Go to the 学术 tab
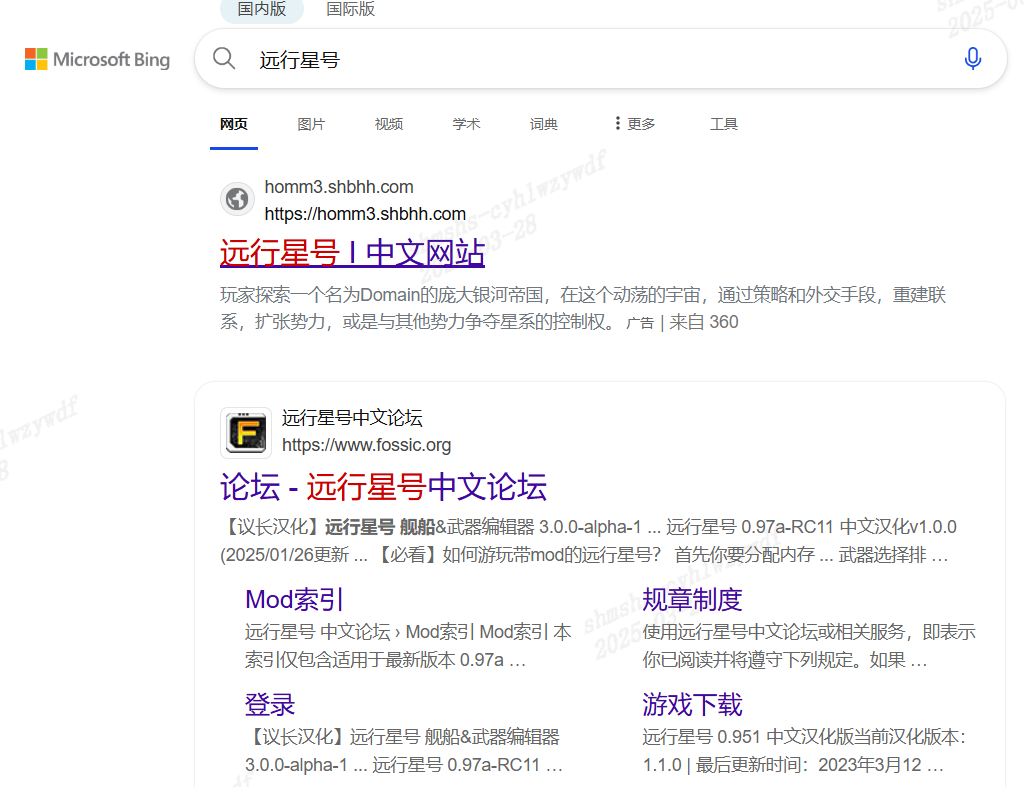This screenshot has width=1024, height=787. [466, 124]
